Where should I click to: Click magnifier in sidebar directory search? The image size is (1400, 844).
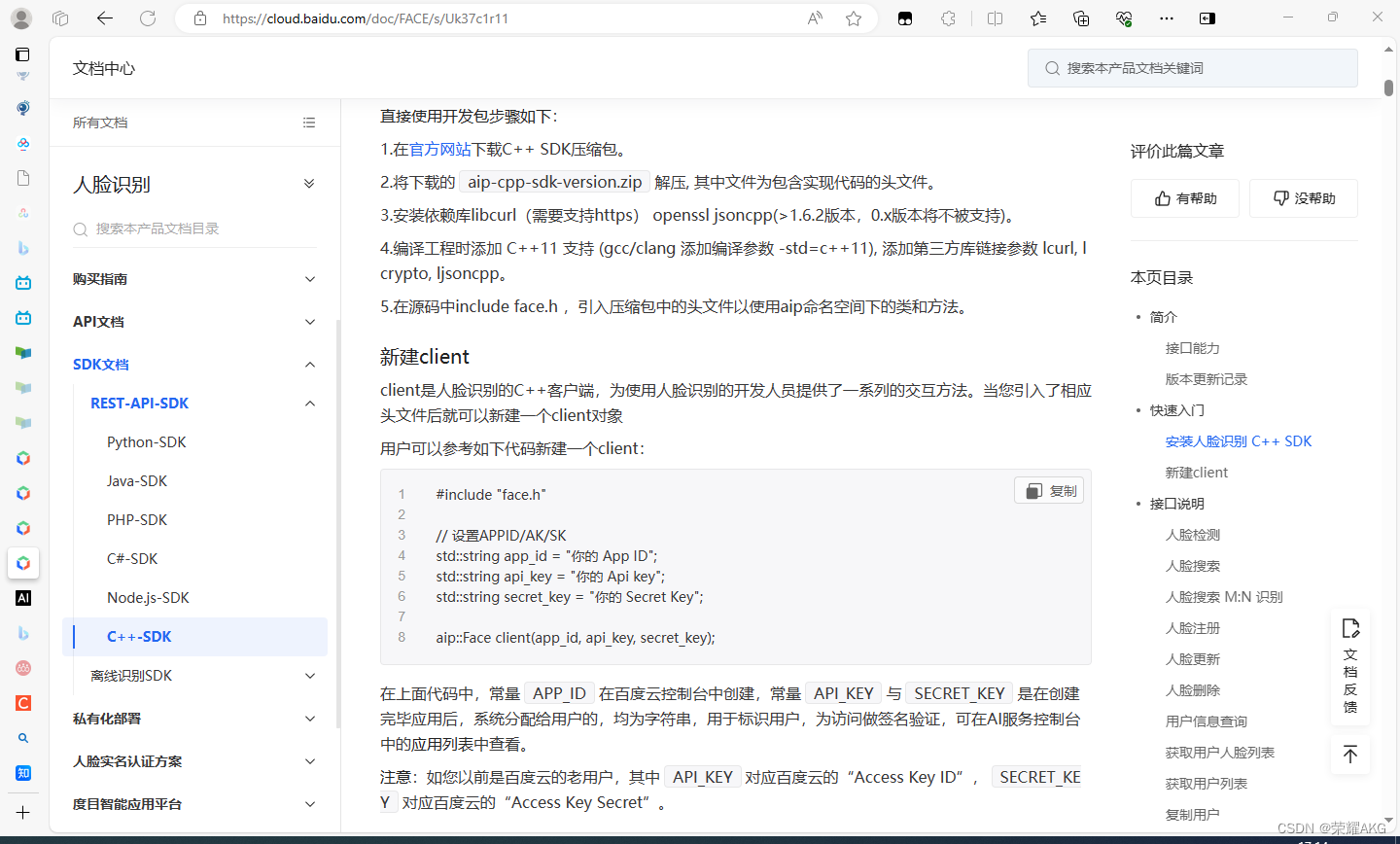tap(81, 229)
